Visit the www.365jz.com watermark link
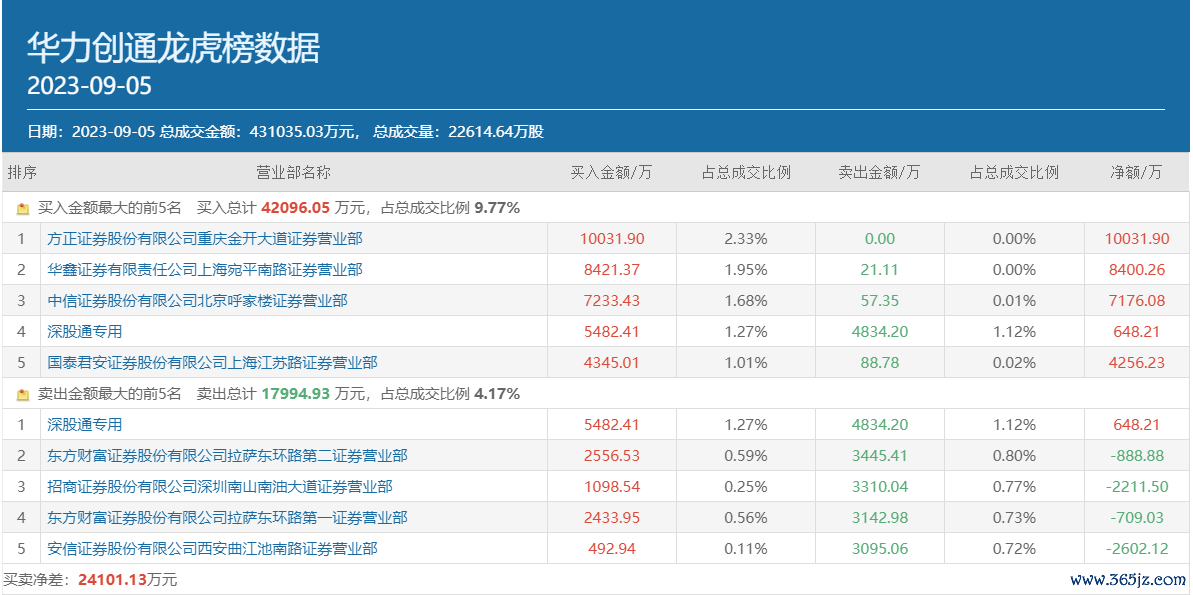The height and width of the screenshot is (595, 1193). [x=1128, y=580]
